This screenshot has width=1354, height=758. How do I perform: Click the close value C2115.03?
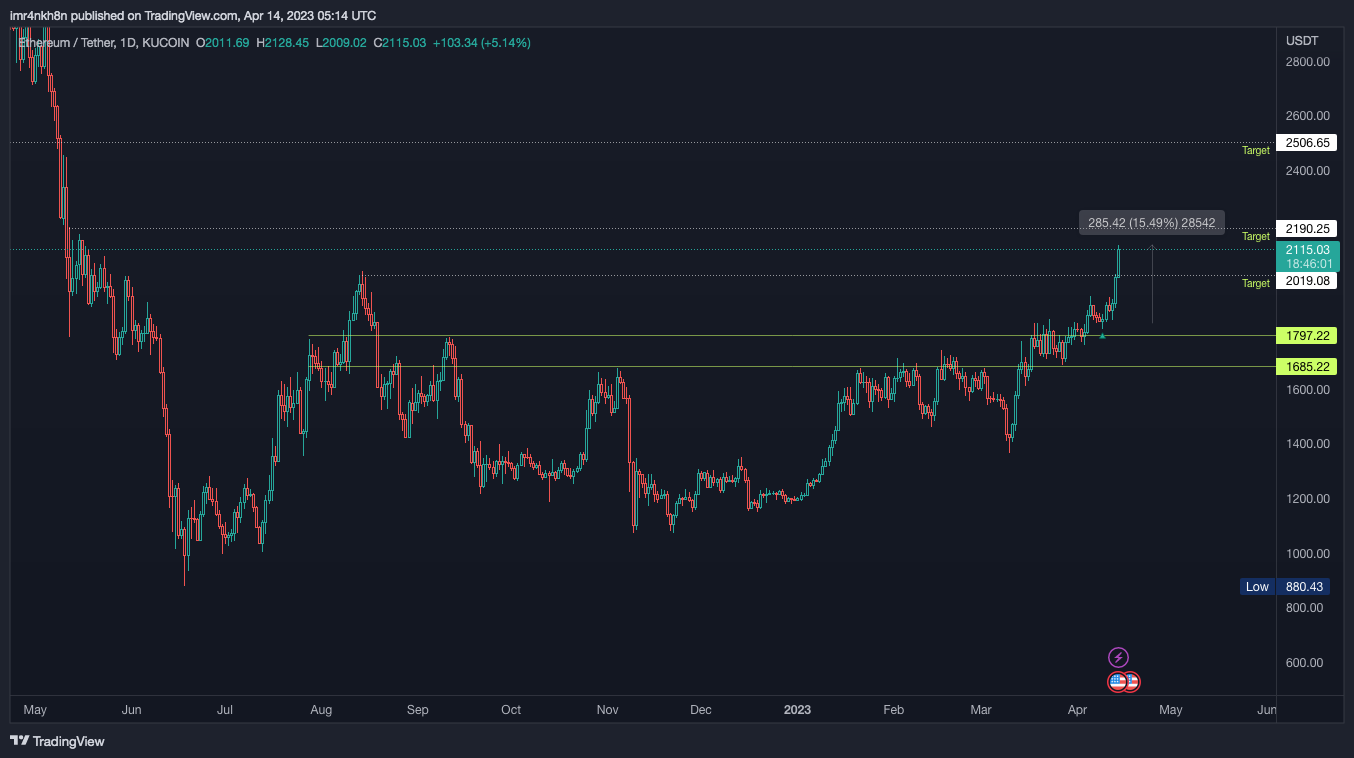click(x=400, y=43)
